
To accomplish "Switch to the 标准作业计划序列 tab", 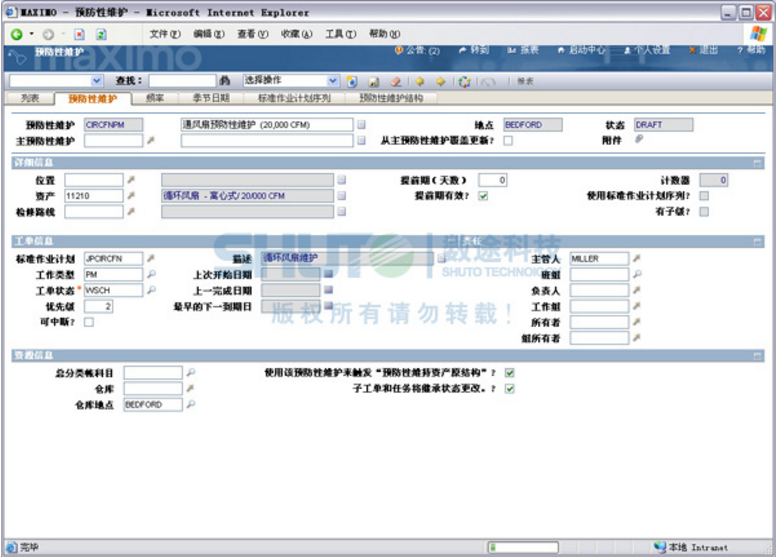I will (x=293, y=98).
